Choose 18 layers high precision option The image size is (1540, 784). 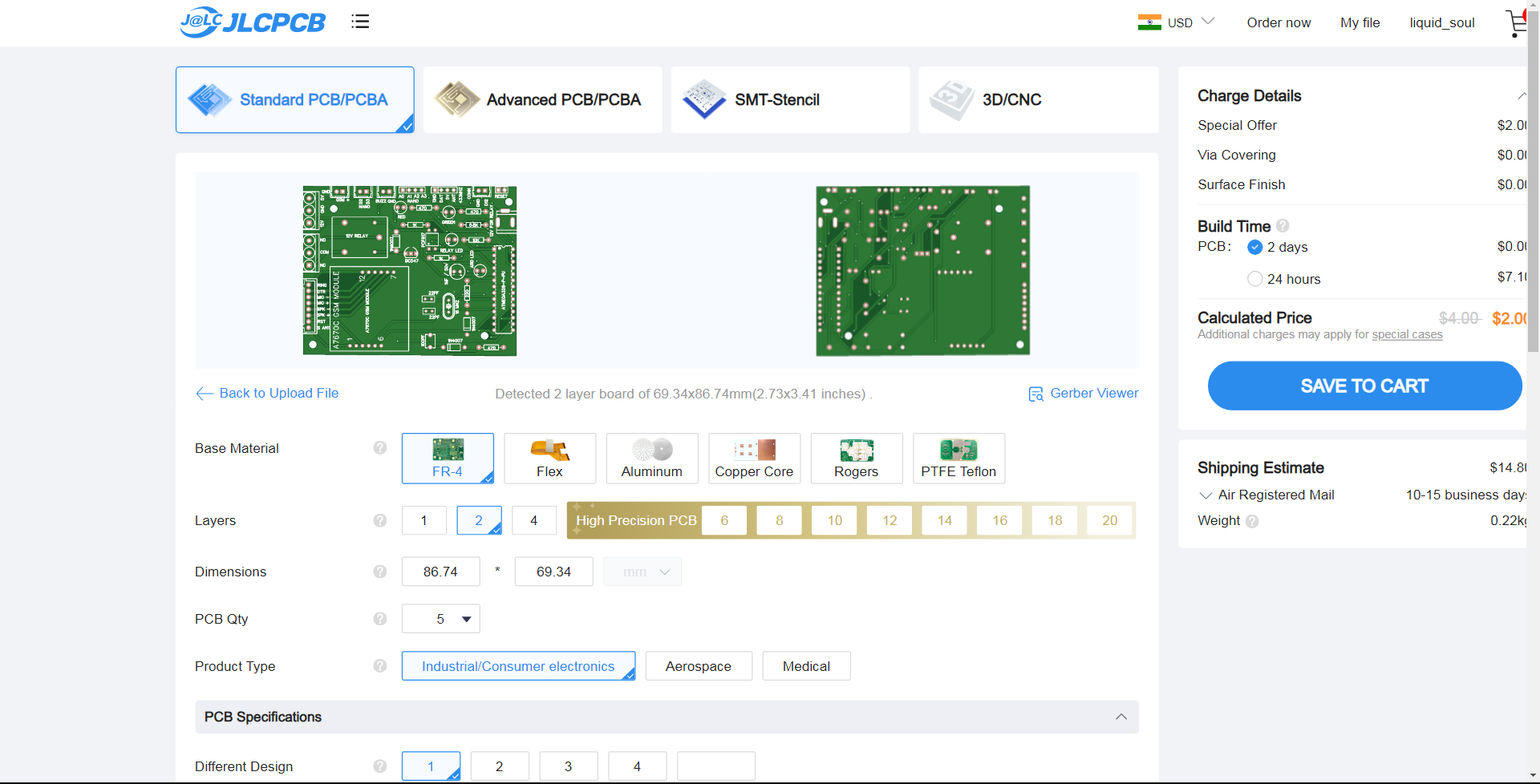(x=1055, y=520)
